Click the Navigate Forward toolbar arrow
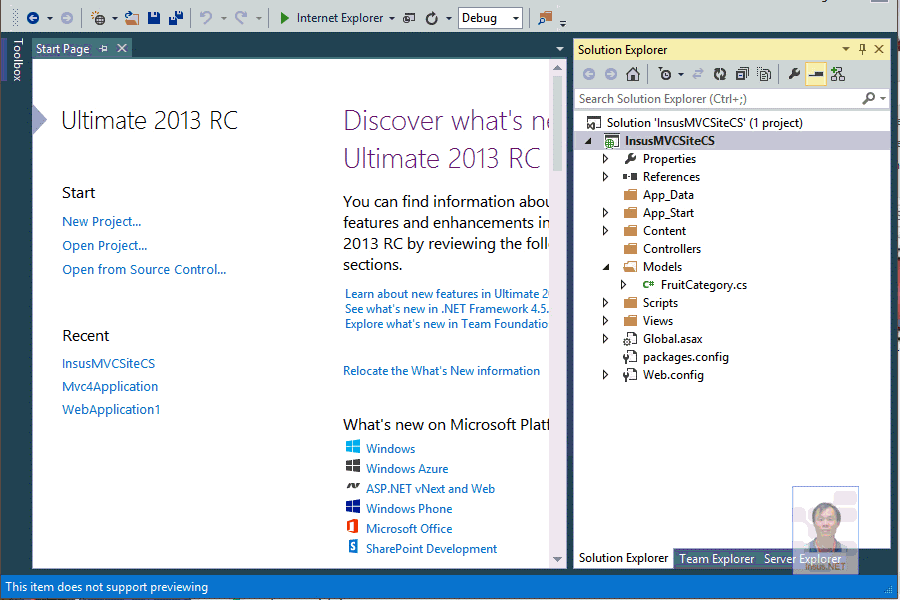Image resolution: width=900 pixels, height=600 pixels. [x=67, y=18]
